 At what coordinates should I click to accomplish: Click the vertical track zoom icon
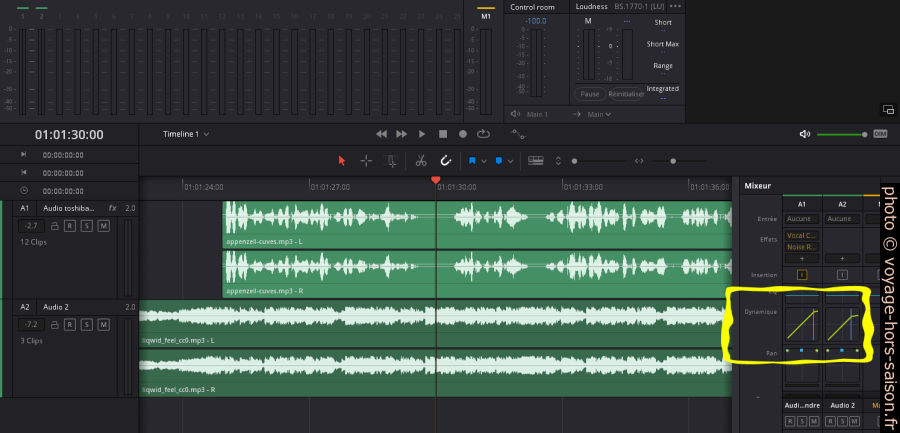558,161
